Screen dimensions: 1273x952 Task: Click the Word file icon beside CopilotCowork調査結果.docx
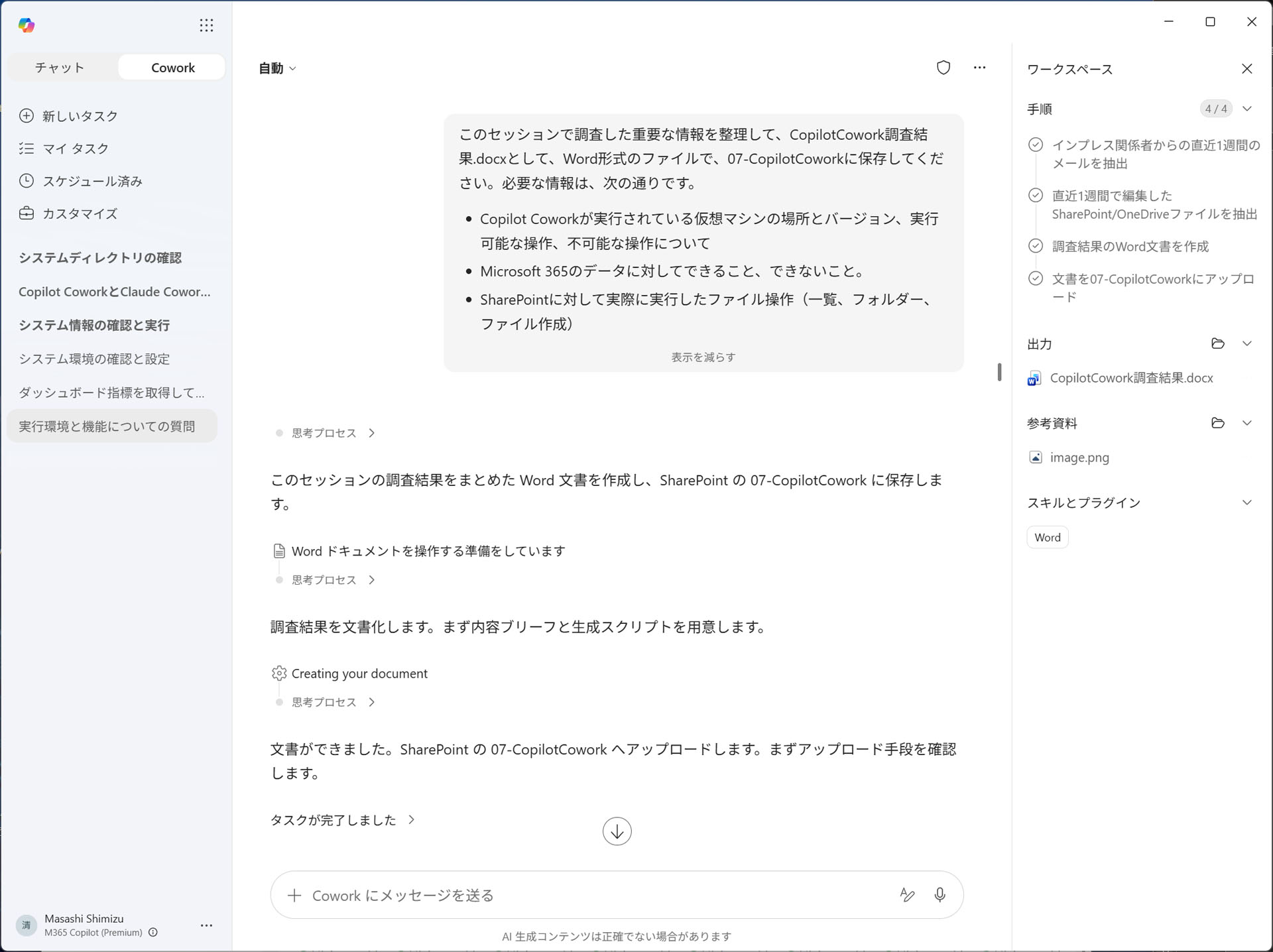[1034, 379]
